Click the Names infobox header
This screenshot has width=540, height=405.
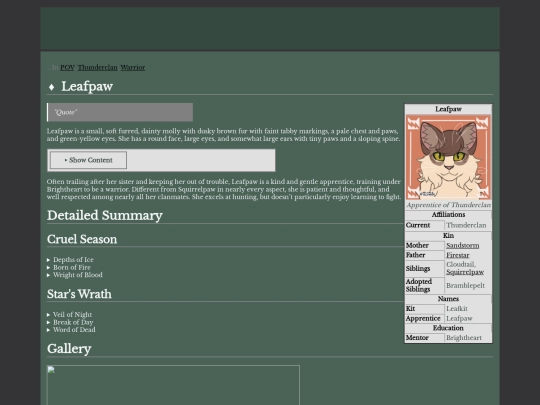point(448,299)
